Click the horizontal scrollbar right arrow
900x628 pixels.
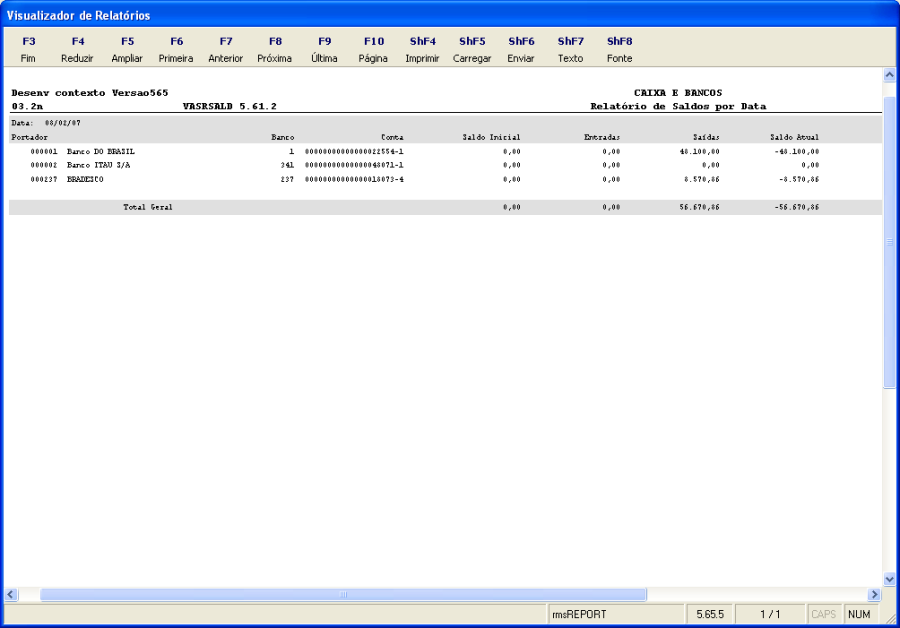click(872, 594)
